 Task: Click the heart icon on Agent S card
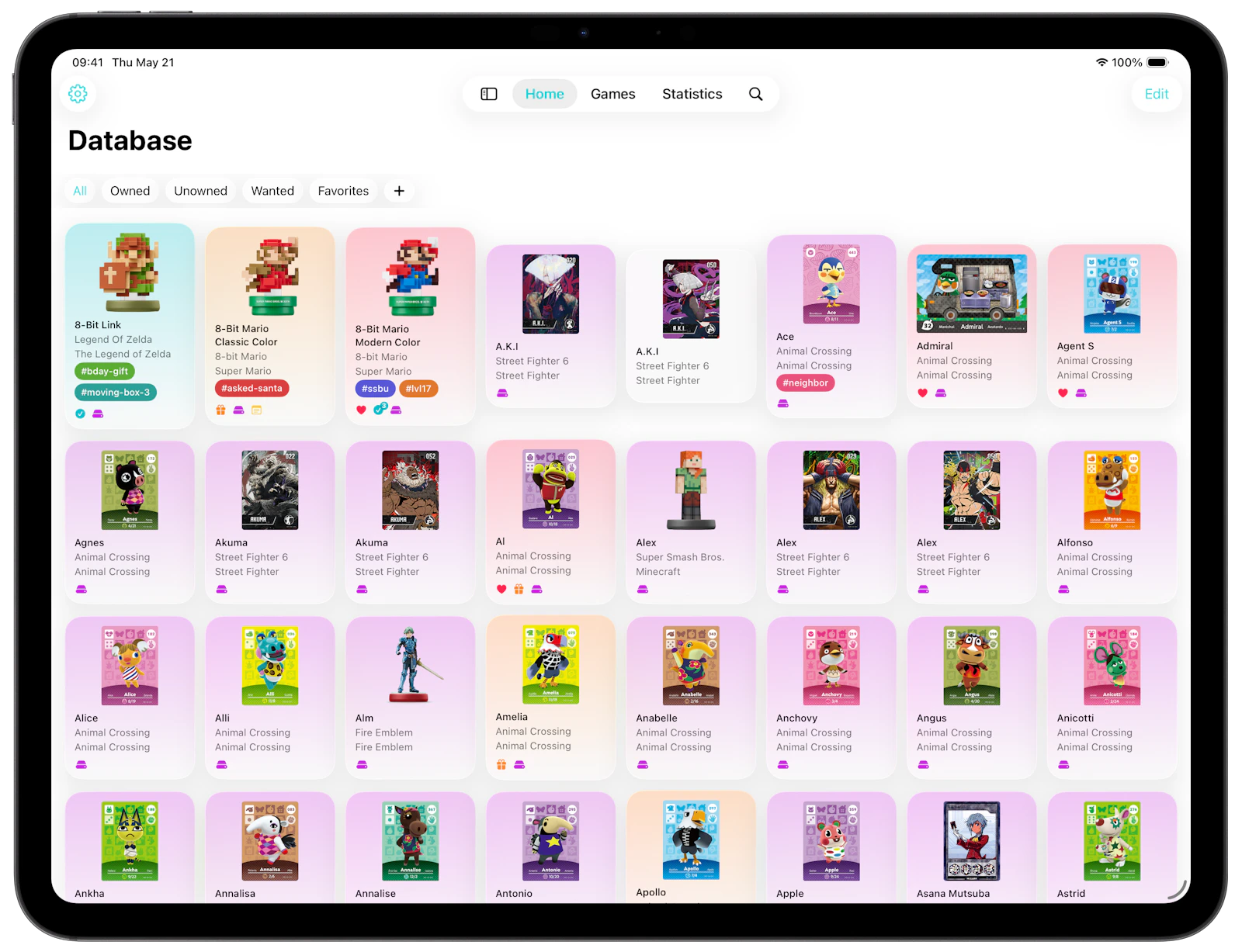pyautogui.click(x=1063, y=393)
